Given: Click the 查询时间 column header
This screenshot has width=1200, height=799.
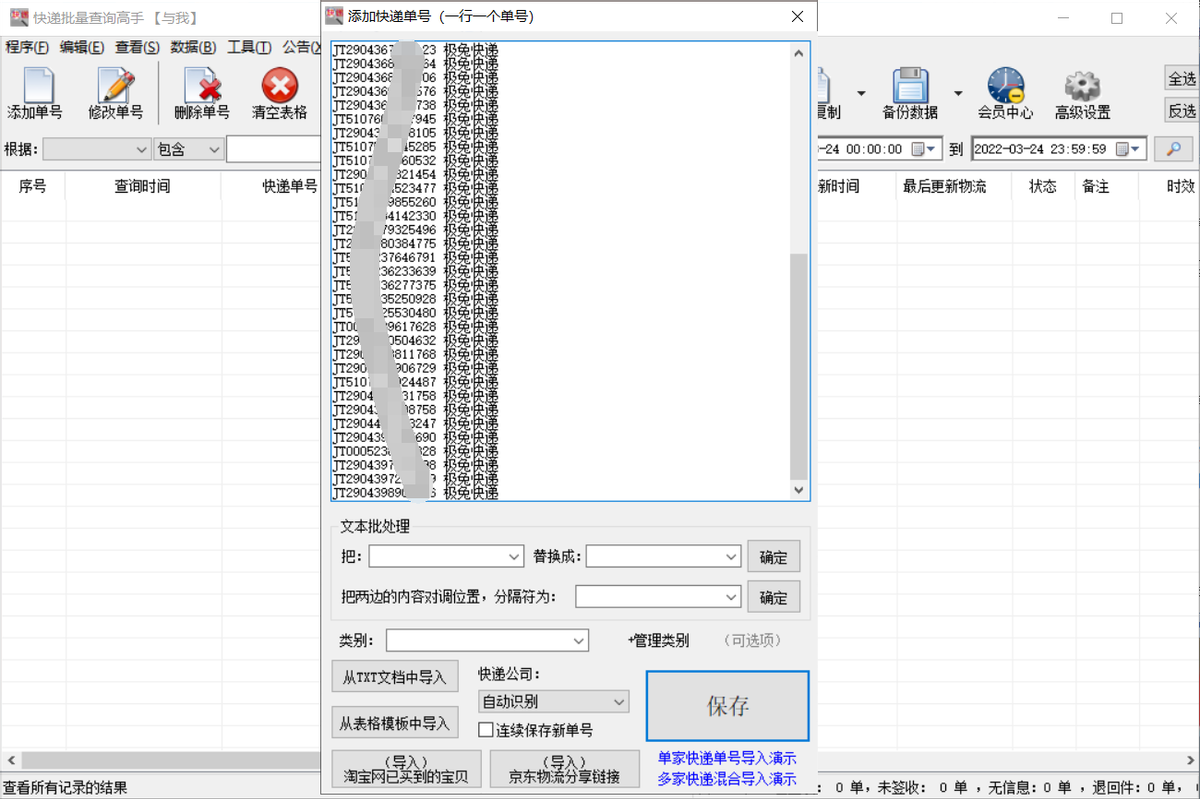Looking at the screenshot, I should [142, 186].
